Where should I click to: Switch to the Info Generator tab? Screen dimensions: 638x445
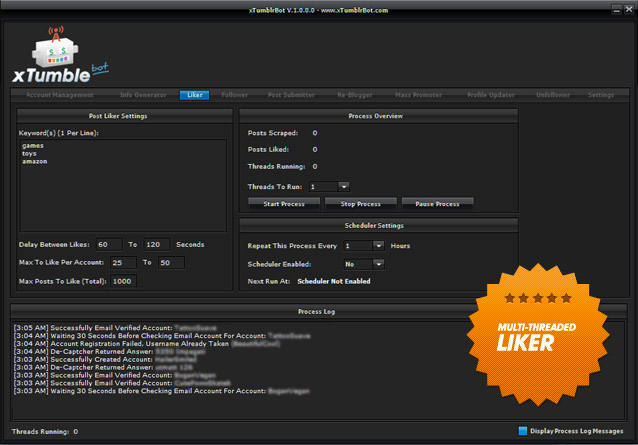pyautogui.click(x=143, y=95)
